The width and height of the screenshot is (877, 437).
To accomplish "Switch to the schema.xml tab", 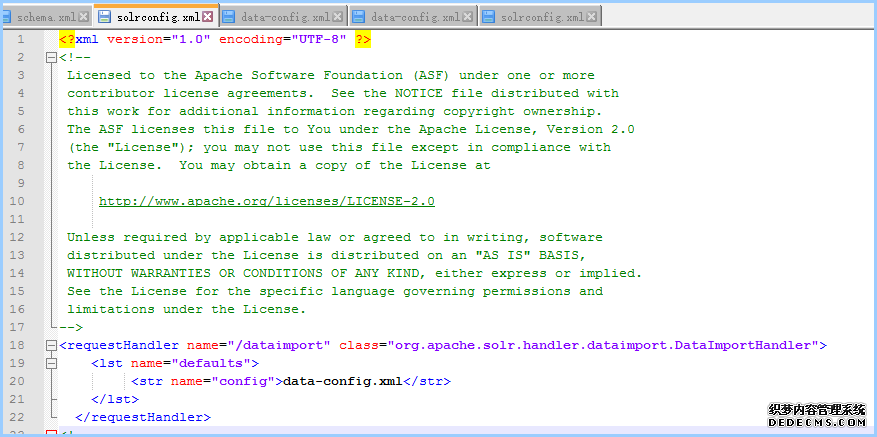I will [46, 17].
